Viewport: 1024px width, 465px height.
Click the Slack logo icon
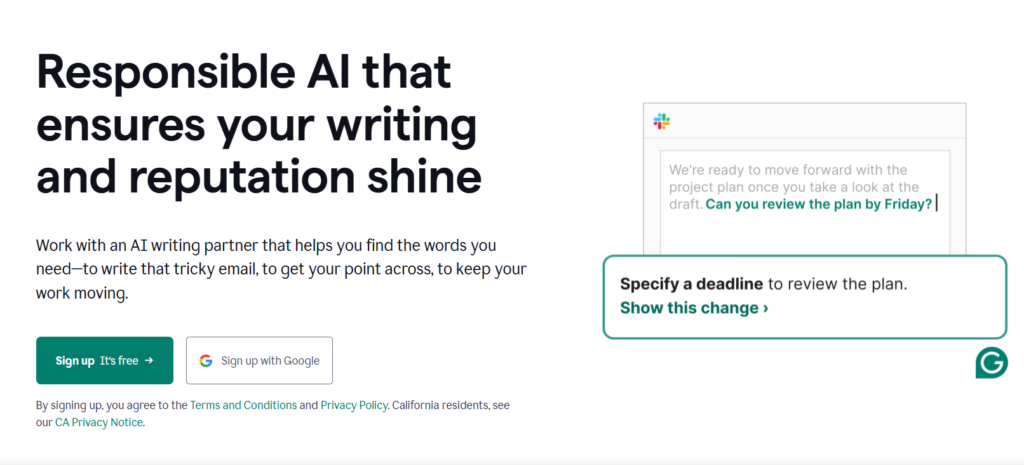pyautogui.click(x=662, y=121)
